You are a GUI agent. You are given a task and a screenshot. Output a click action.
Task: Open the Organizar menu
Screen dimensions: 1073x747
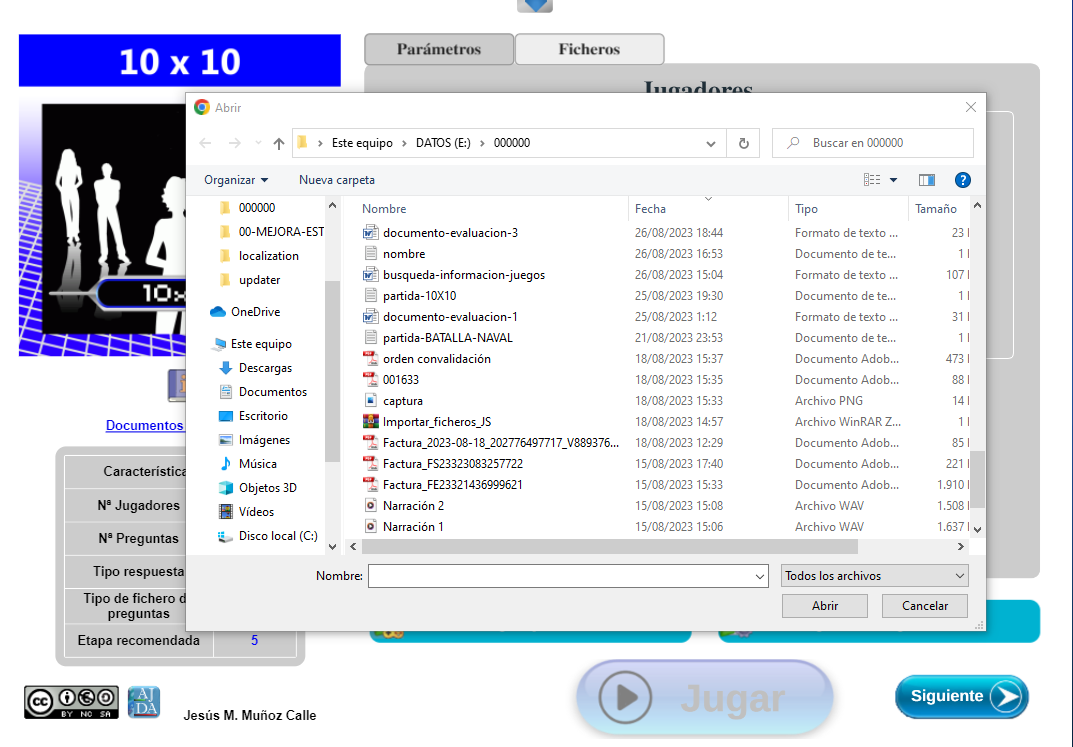pyautogui.click(x=236, y=180)
